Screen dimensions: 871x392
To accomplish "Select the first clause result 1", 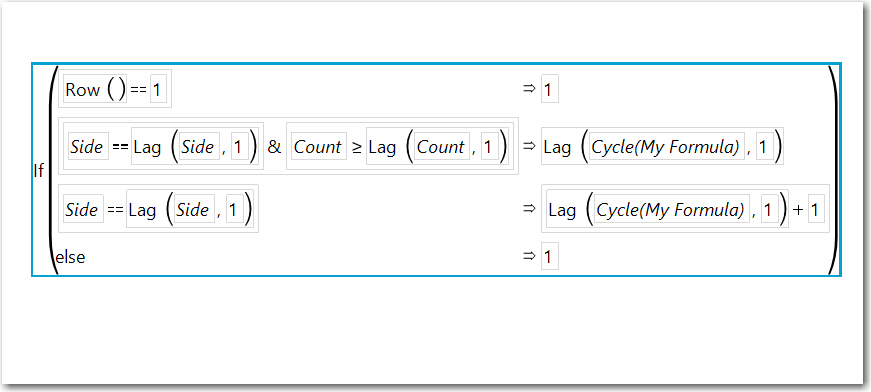I will point(549,90).
